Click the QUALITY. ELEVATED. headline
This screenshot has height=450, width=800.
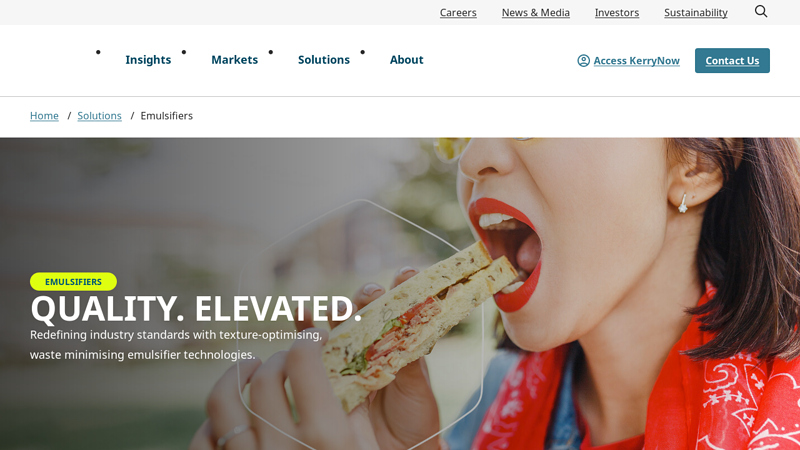point(196,309)
